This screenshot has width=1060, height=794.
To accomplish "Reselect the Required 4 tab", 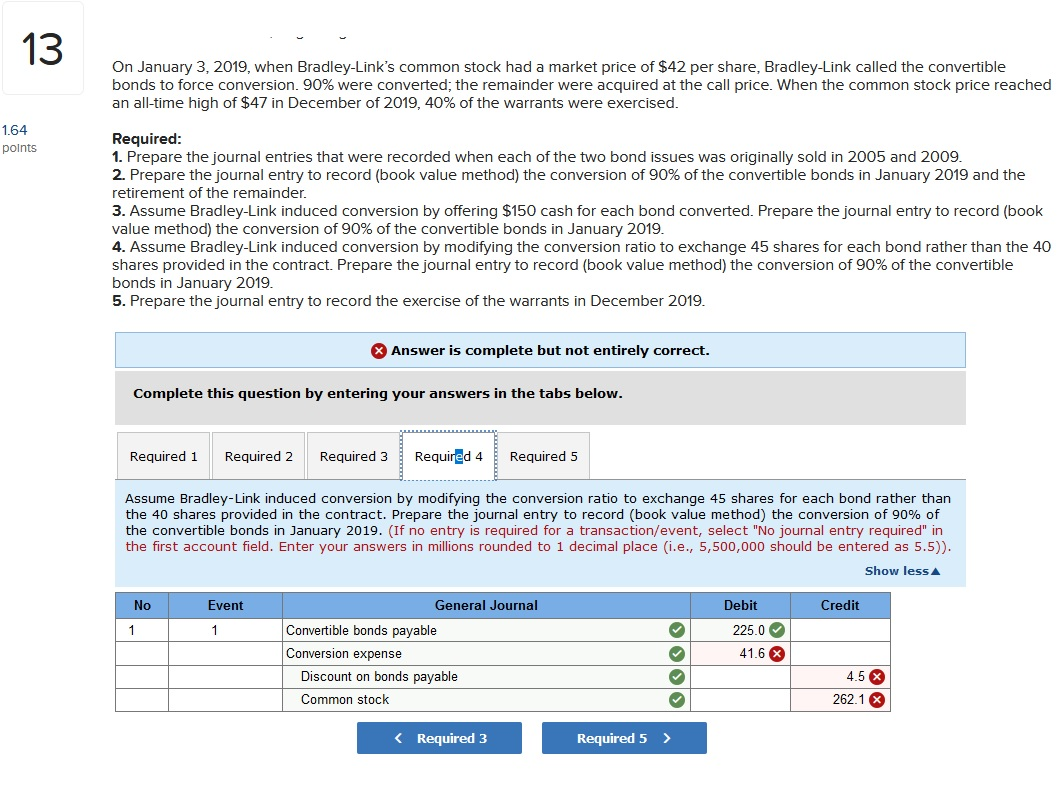I will point(448,455).
